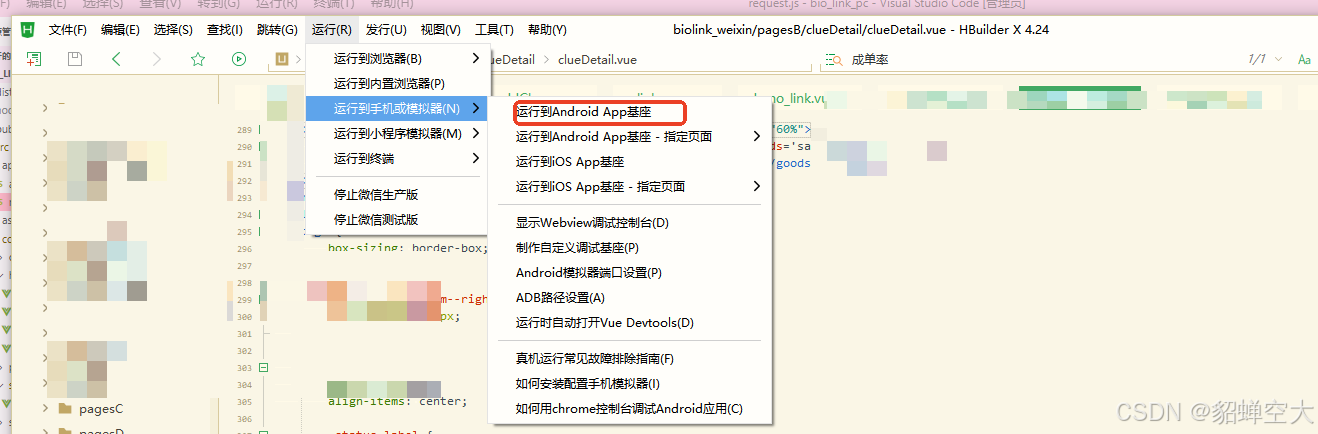Open 如何用chrome控制台调试Android应用(C)

(x=629, y=408)
